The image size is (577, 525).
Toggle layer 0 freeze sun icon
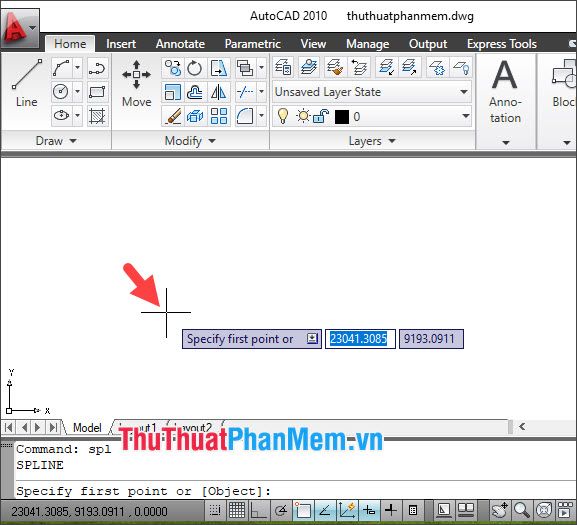coord(304,117)
